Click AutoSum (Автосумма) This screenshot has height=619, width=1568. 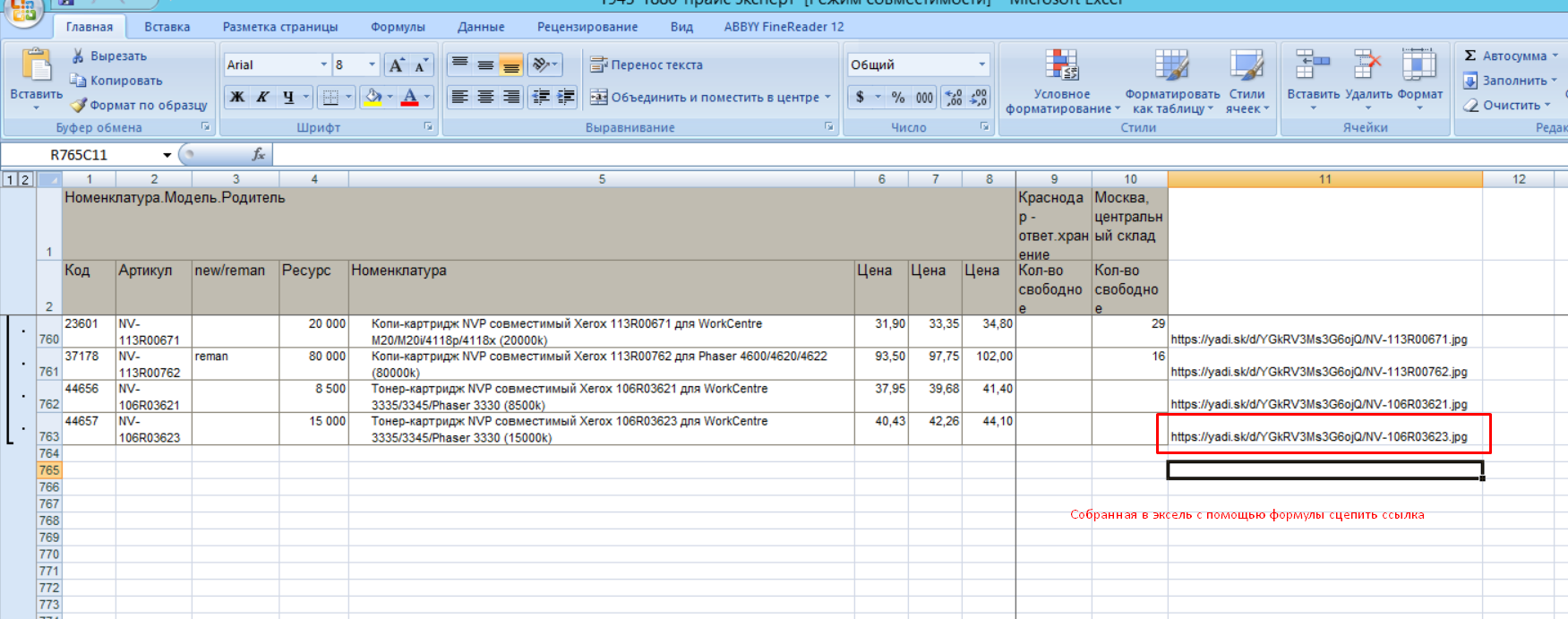pyautogui.click(x=1510, y=56)
